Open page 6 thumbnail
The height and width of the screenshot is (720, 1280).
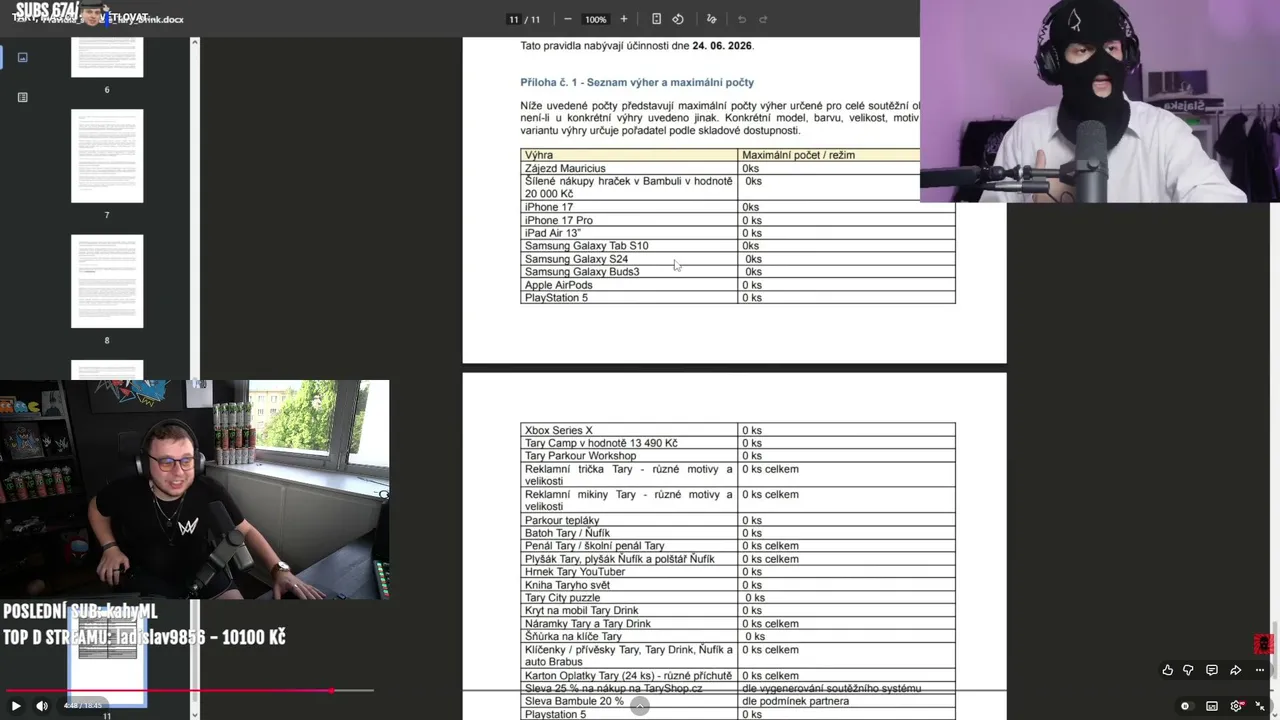[x=107, y=57]
